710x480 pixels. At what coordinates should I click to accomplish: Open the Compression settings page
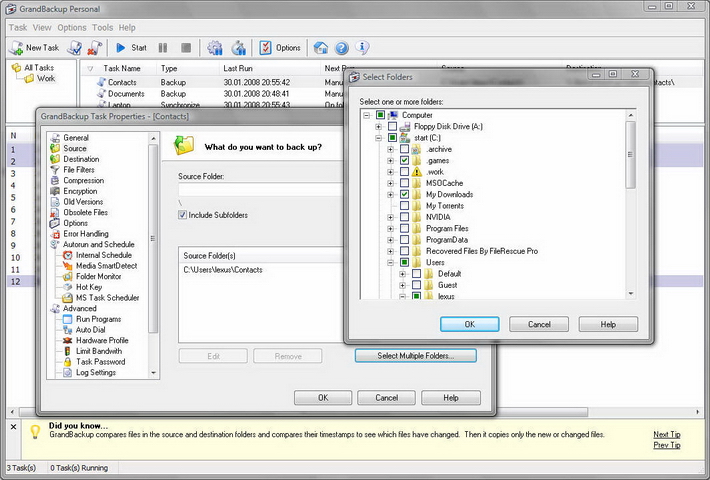click(83, 180)
